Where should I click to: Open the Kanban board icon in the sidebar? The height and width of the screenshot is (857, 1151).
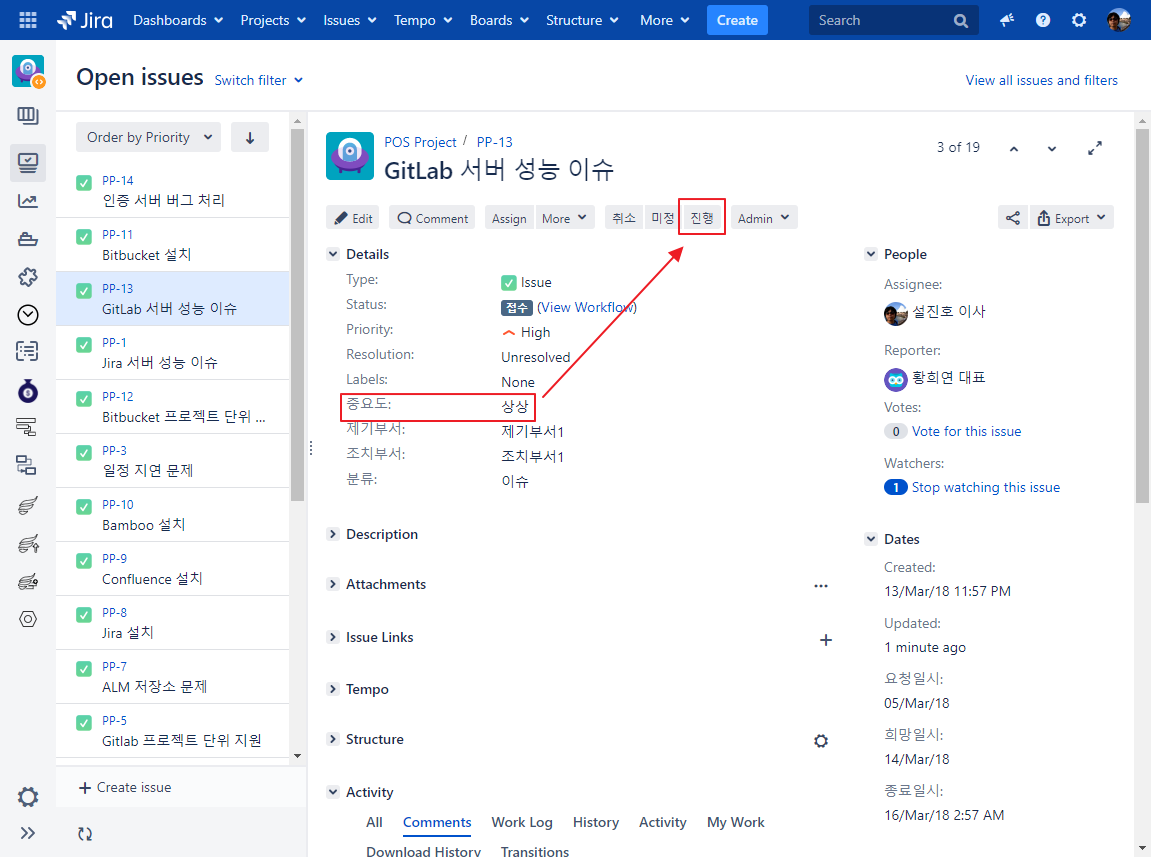28,116
